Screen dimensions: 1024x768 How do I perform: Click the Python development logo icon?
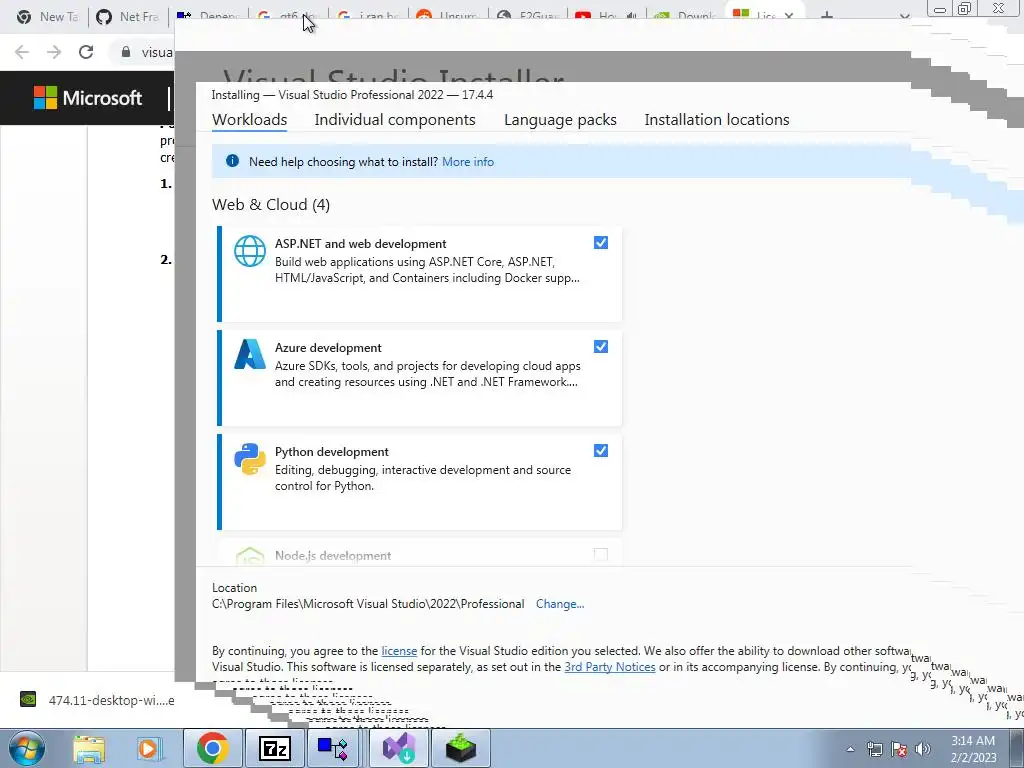pyautogui.click(x=250, y=458)
